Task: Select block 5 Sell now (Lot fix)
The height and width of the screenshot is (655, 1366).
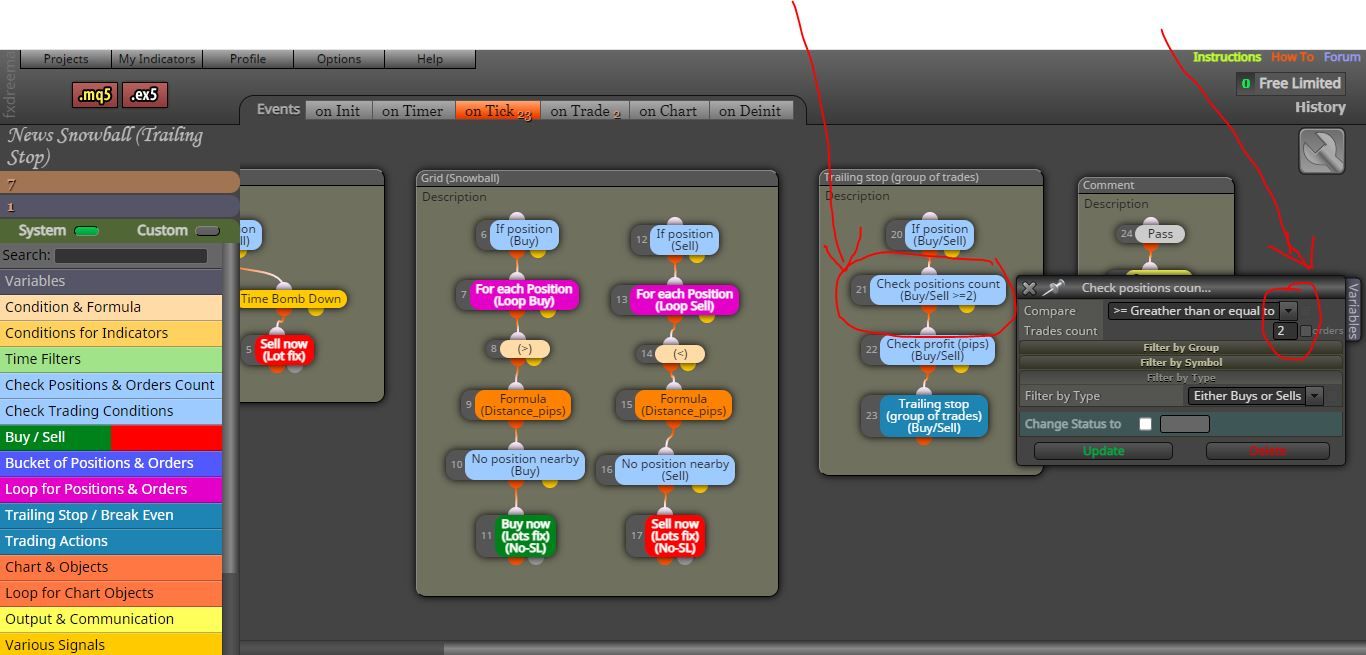Action: 283,350
